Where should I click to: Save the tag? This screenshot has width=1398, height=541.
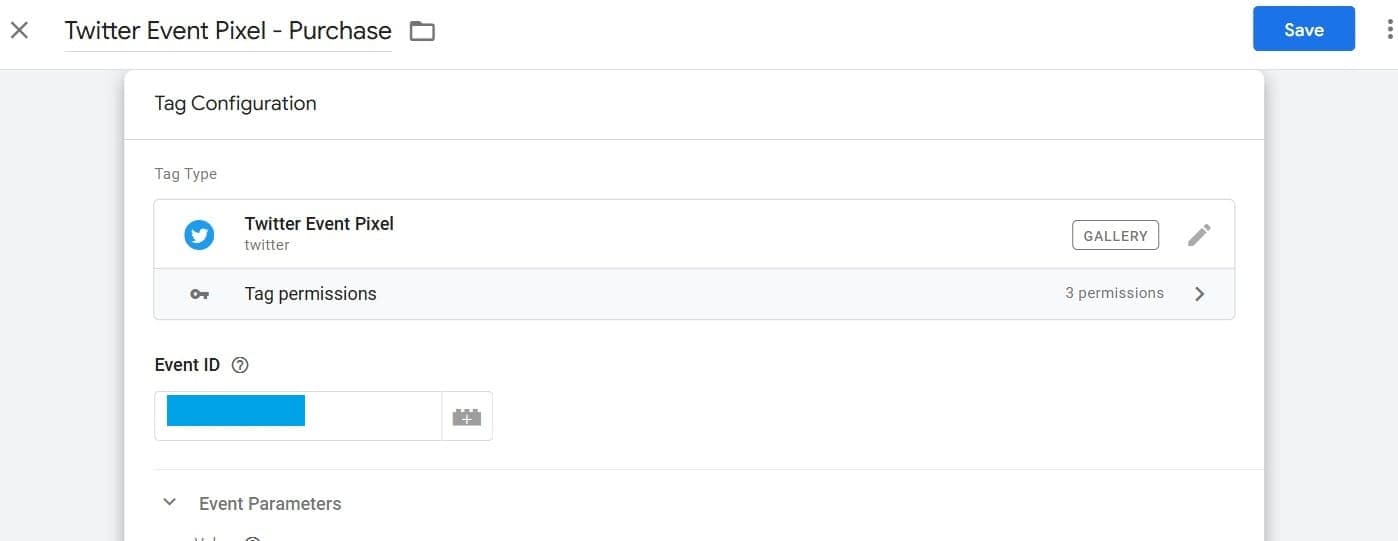[x=1303, y=30]
